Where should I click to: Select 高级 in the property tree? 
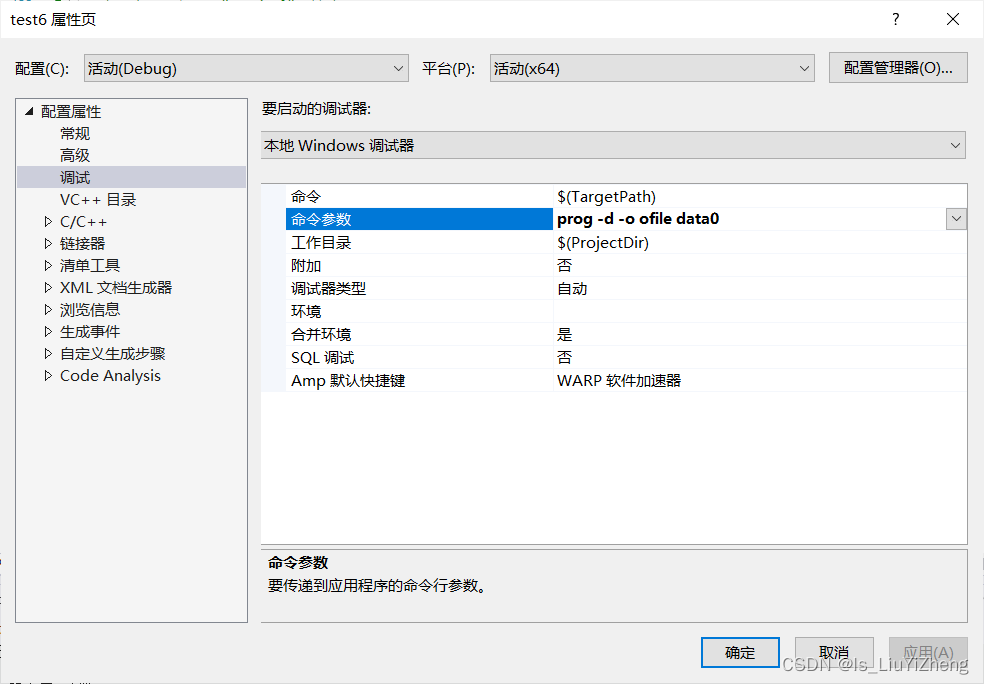75,156
